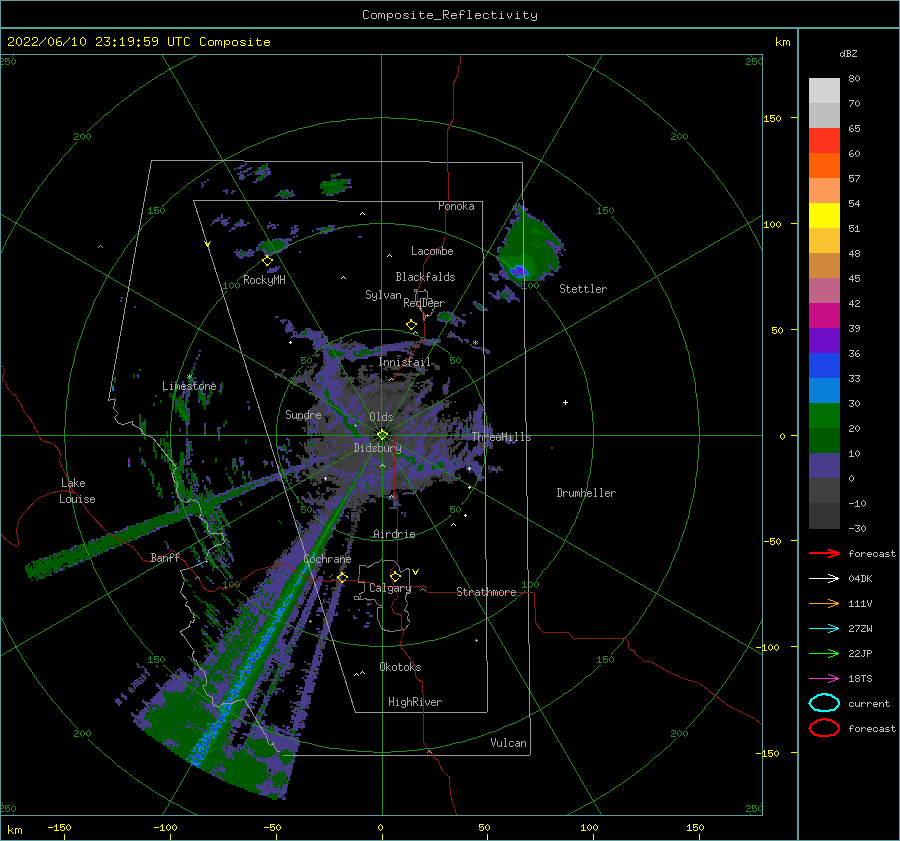Click the 80 dBZ value in legend
The width and height of the screenshot is (900, 841).
[854, 79]
